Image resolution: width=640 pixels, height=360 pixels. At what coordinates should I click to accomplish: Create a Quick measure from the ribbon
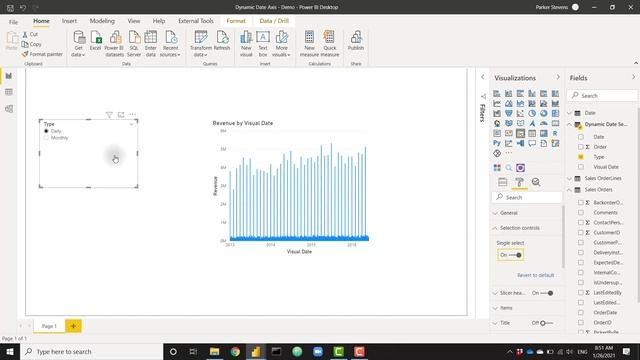(330, 43)
